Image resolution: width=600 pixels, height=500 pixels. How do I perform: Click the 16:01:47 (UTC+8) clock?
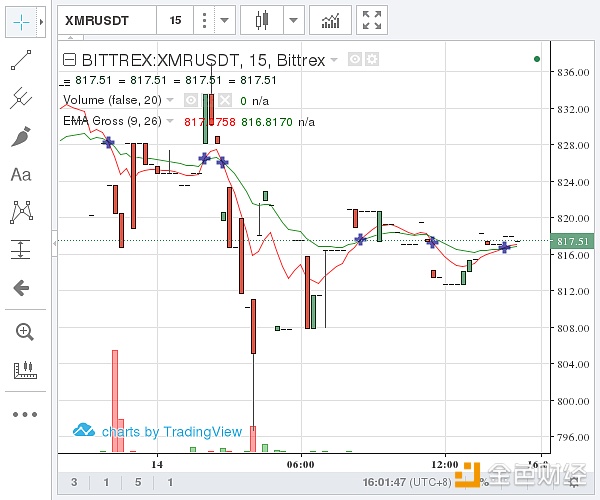tap(407, 482)
